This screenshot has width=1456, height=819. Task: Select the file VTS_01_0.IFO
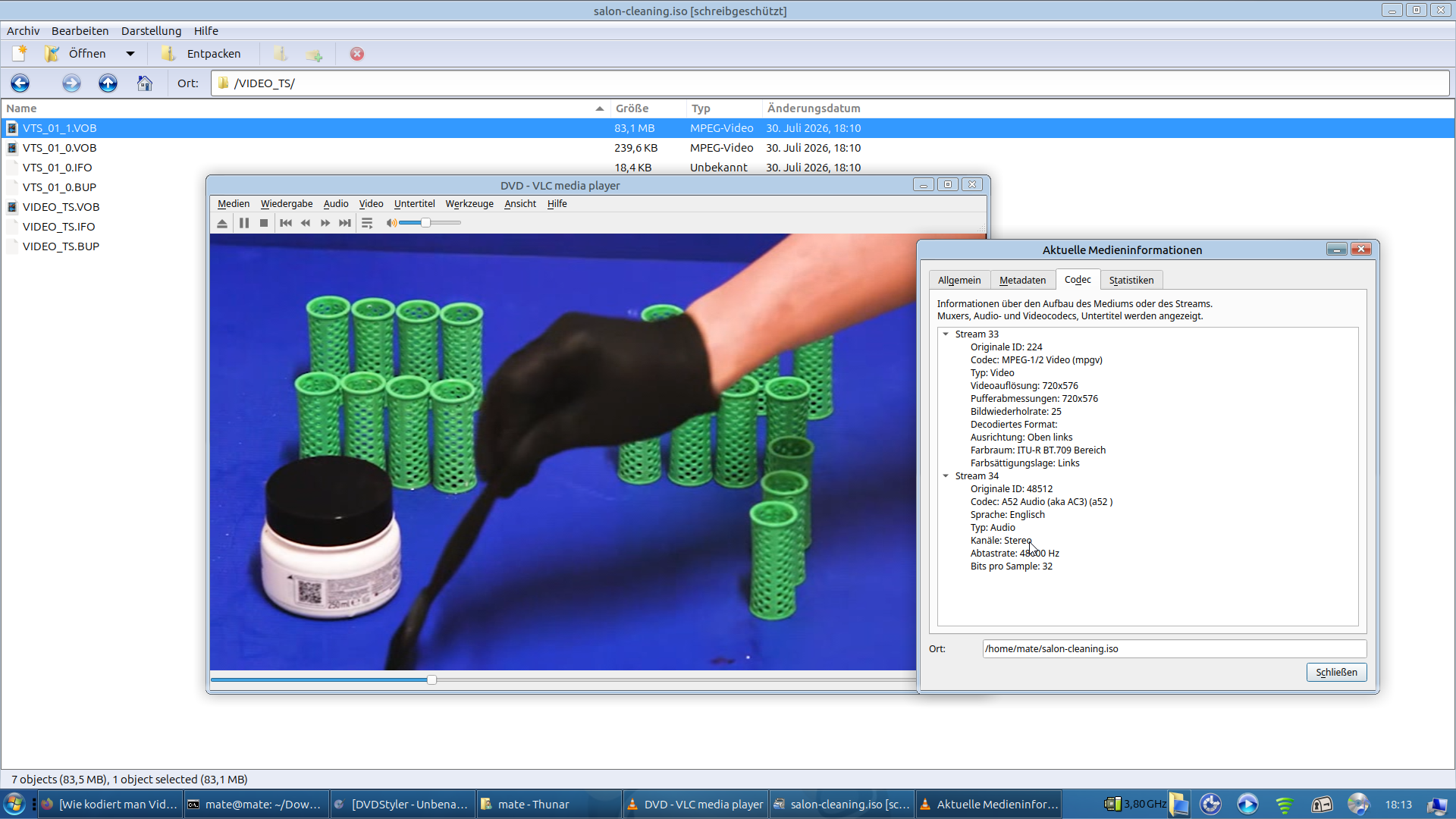[57, 168]
